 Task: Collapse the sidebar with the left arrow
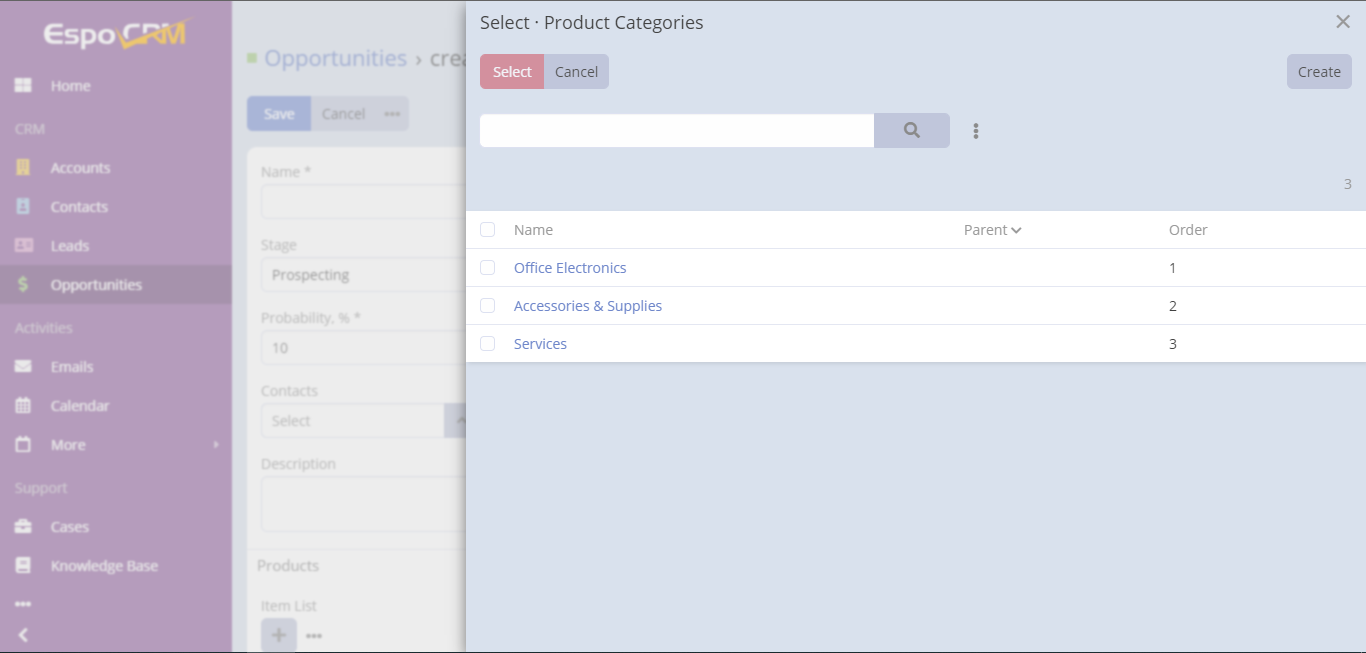[23, 635]
